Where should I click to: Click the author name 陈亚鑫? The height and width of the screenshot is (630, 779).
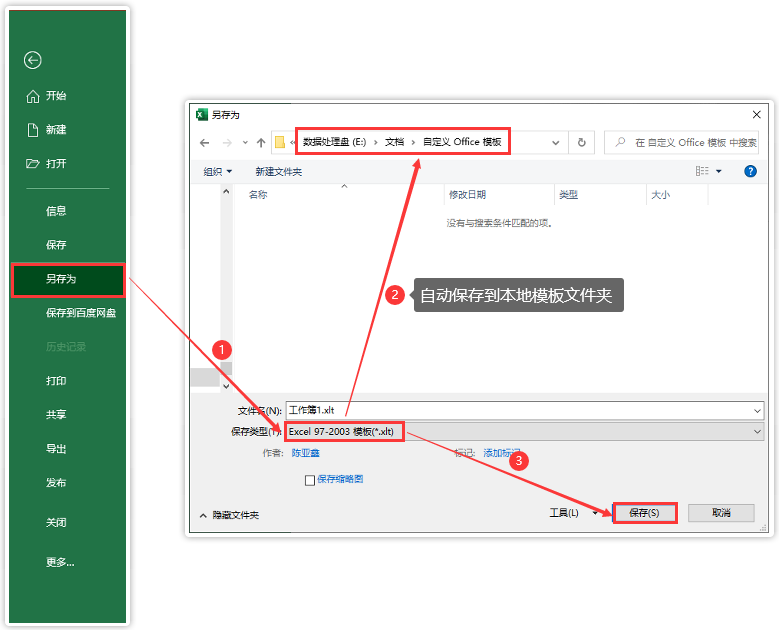[306, 453]
